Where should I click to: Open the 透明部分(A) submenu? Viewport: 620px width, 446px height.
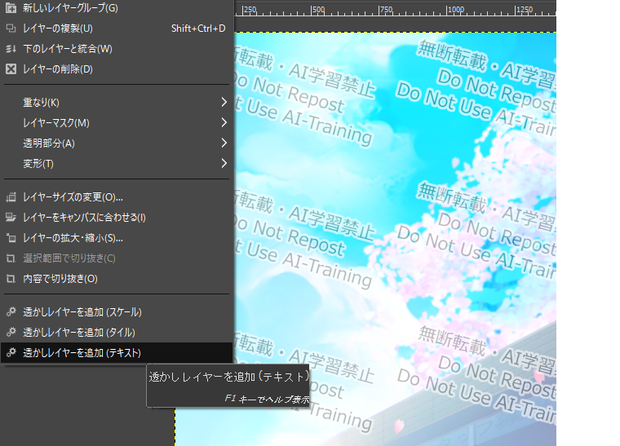[117, 143]
